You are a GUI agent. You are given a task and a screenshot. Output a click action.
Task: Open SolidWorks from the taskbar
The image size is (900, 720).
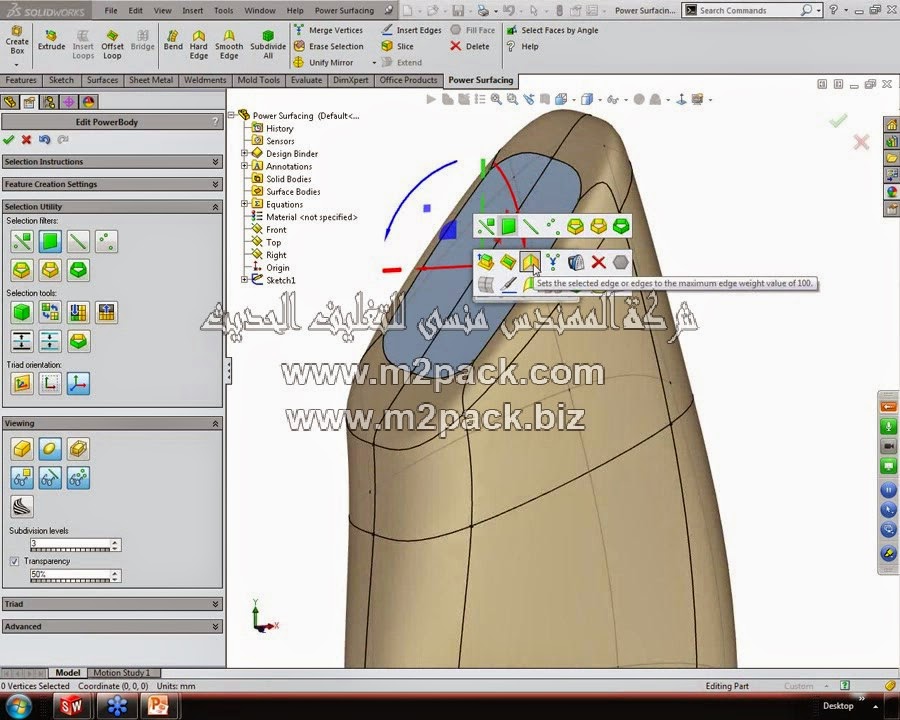click(72, 705)
